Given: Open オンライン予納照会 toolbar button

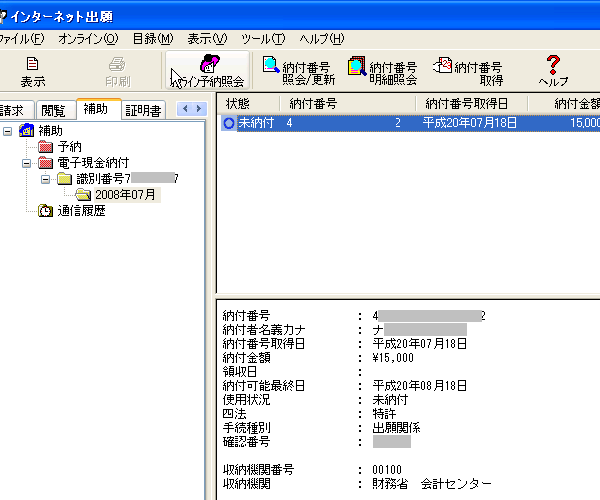Looking at the screenshot, I should click(207, 64).
